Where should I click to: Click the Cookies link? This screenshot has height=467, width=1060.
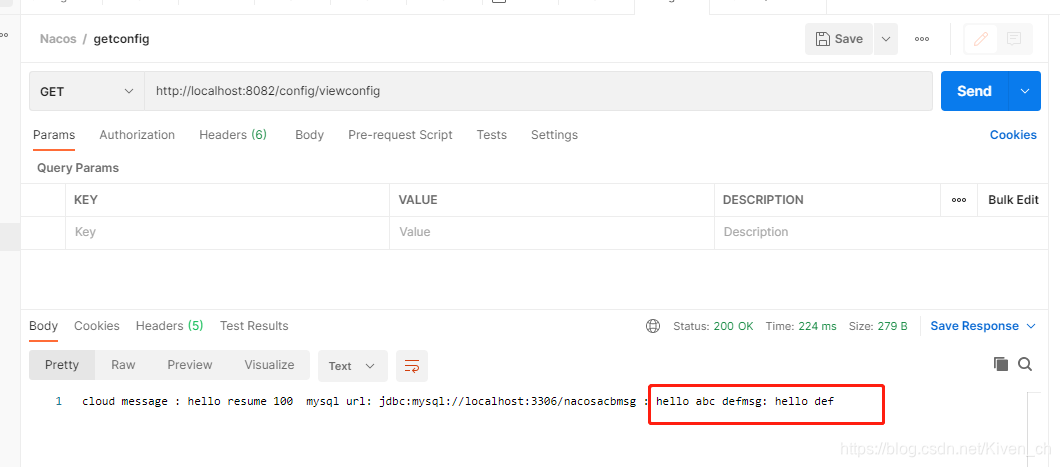pyautogui.click(x=1013, y=134)
